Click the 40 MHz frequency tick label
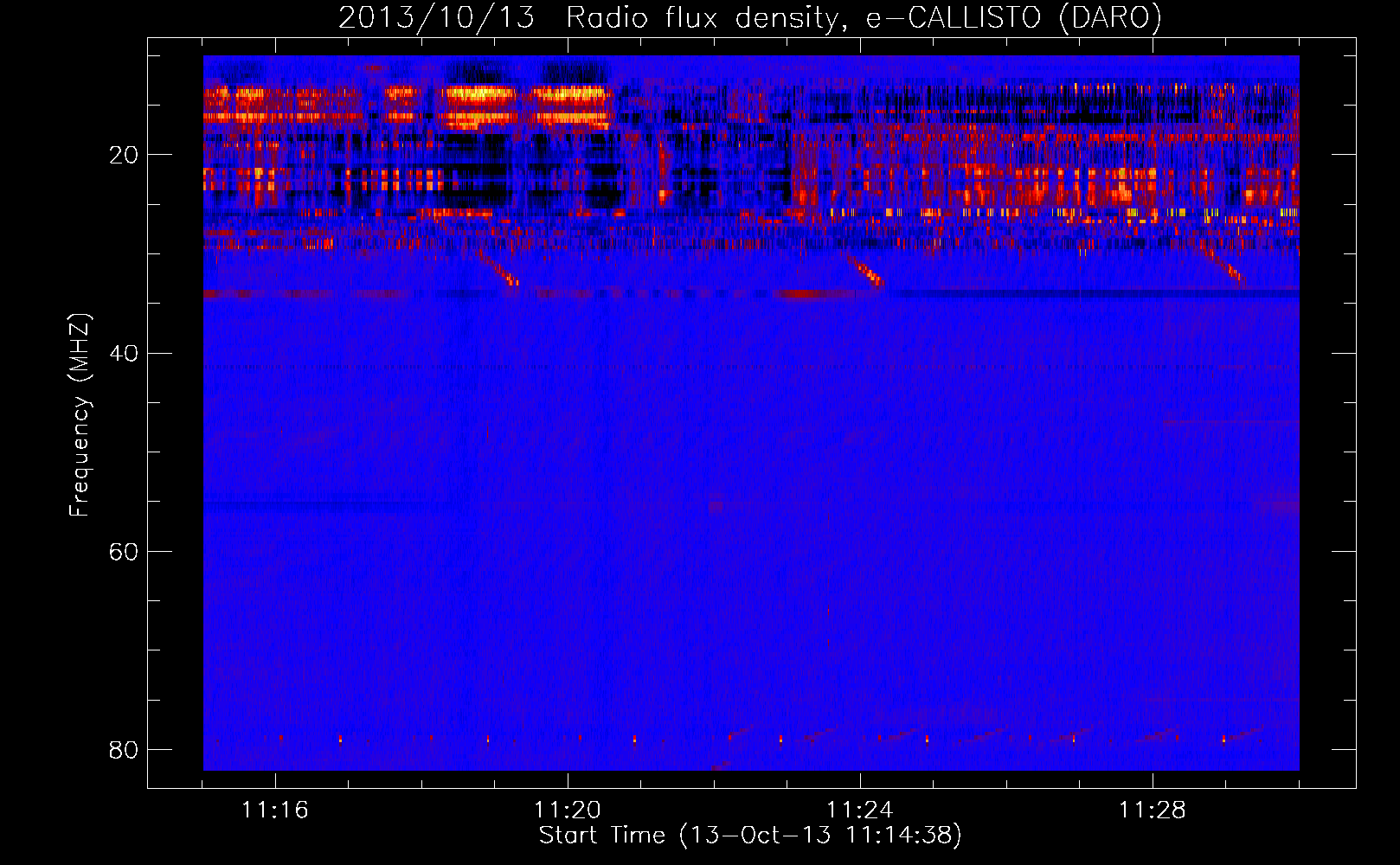The image size is (1400, 865). point(124,353)
